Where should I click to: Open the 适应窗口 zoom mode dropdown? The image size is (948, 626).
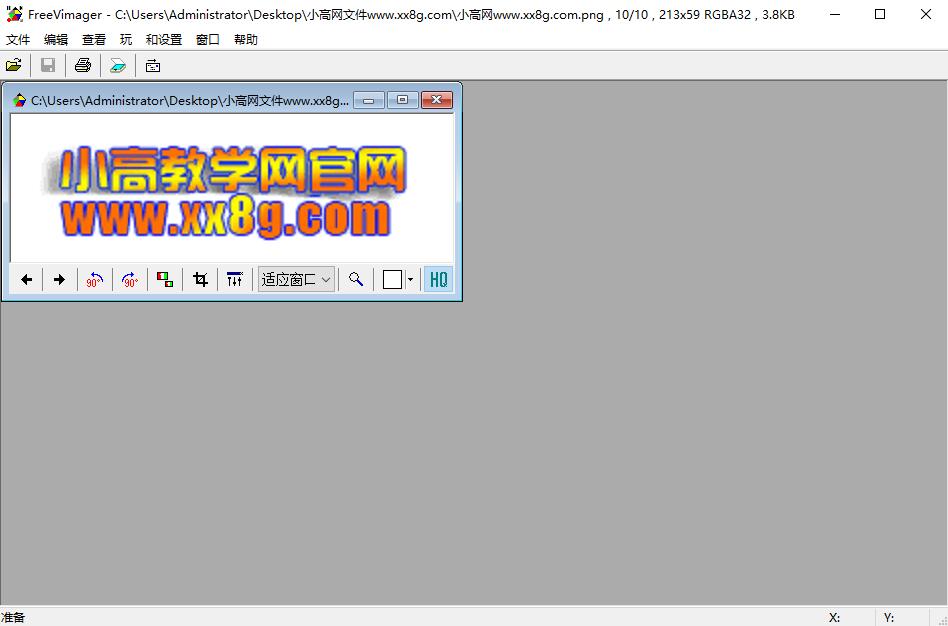pyautogui.click(x=296, y=279)
